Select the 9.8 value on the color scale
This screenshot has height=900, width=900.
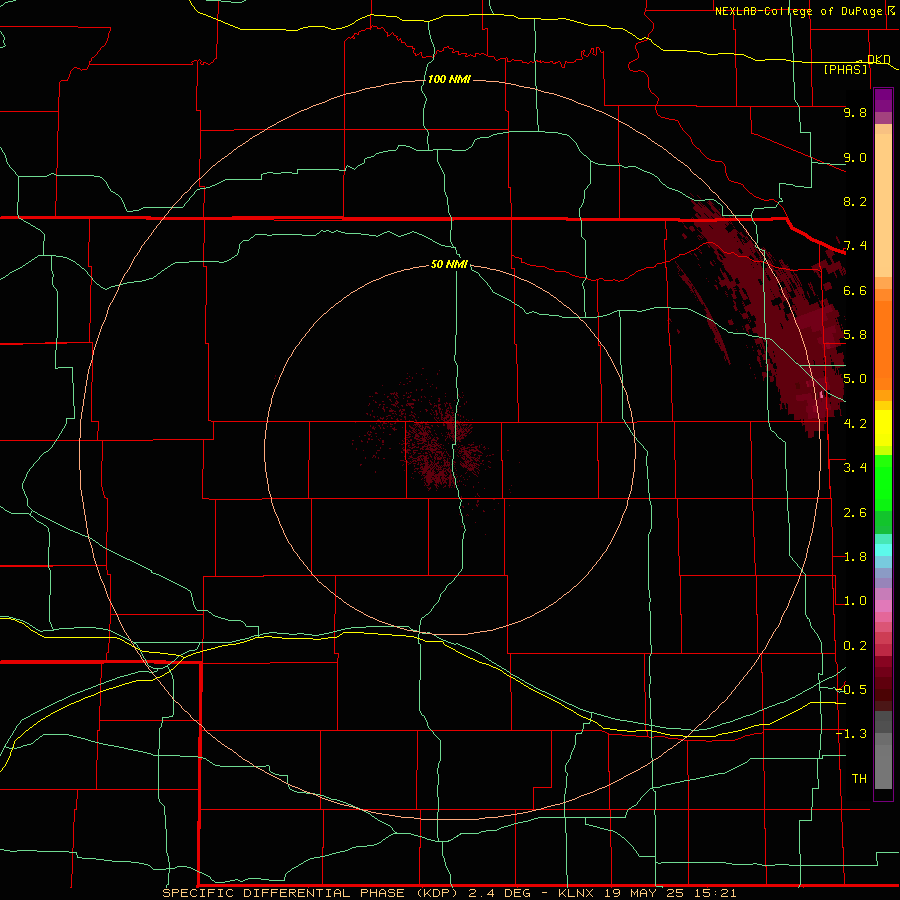(855, 112)
